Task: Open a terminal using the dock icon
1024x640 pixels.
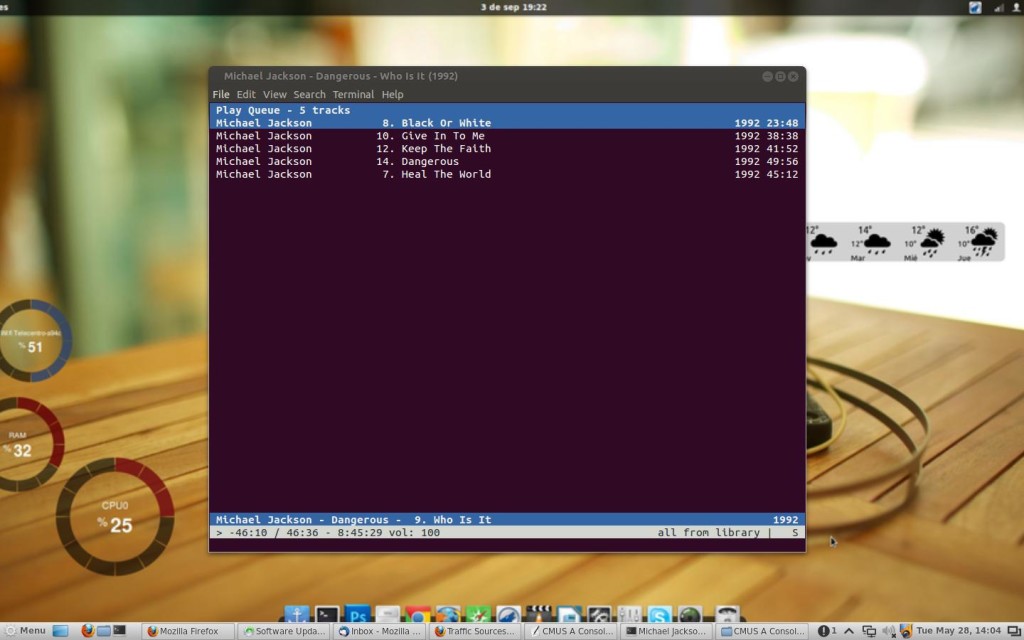Action: pyautogui.click(x=325, y=612)
